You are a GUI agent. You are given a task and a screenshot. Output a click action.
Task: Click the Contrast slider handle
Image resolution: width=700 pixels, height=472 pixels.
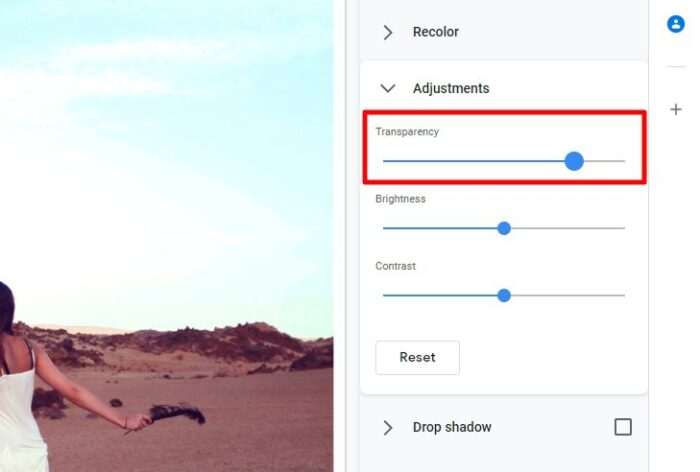[504, 295]
